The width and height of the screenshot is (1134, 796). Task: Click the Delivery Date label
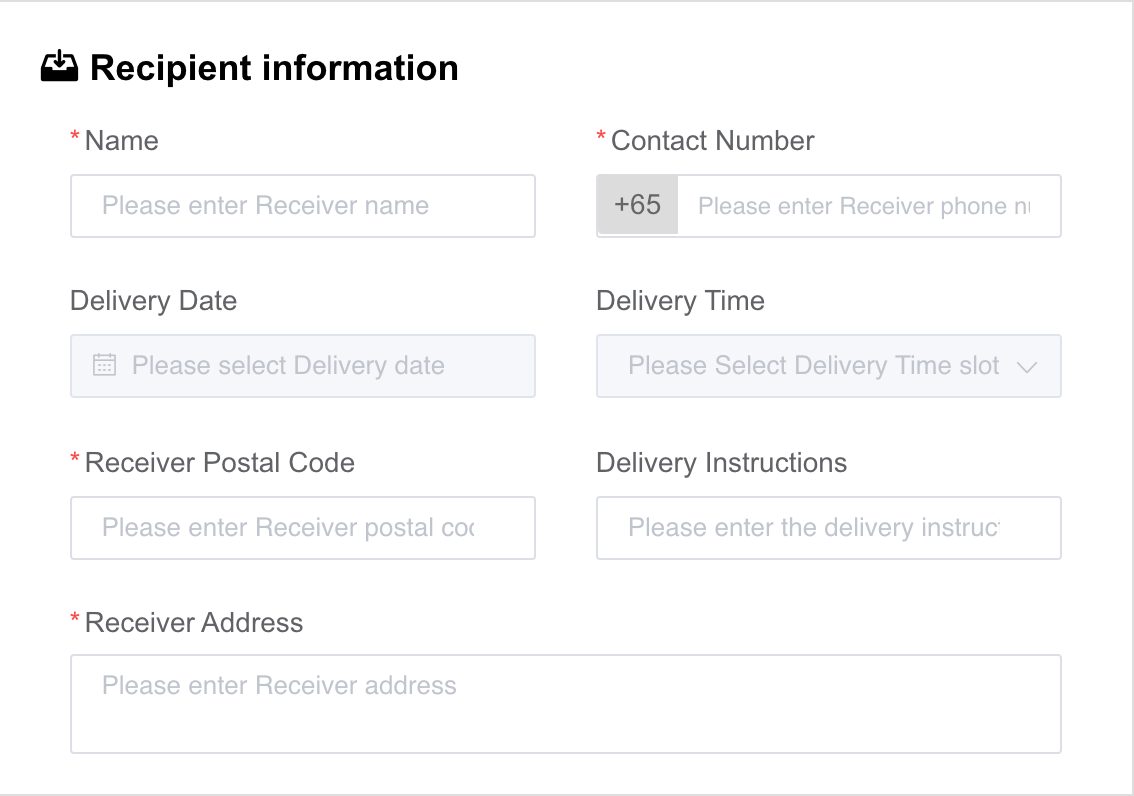tap(153, 300)
